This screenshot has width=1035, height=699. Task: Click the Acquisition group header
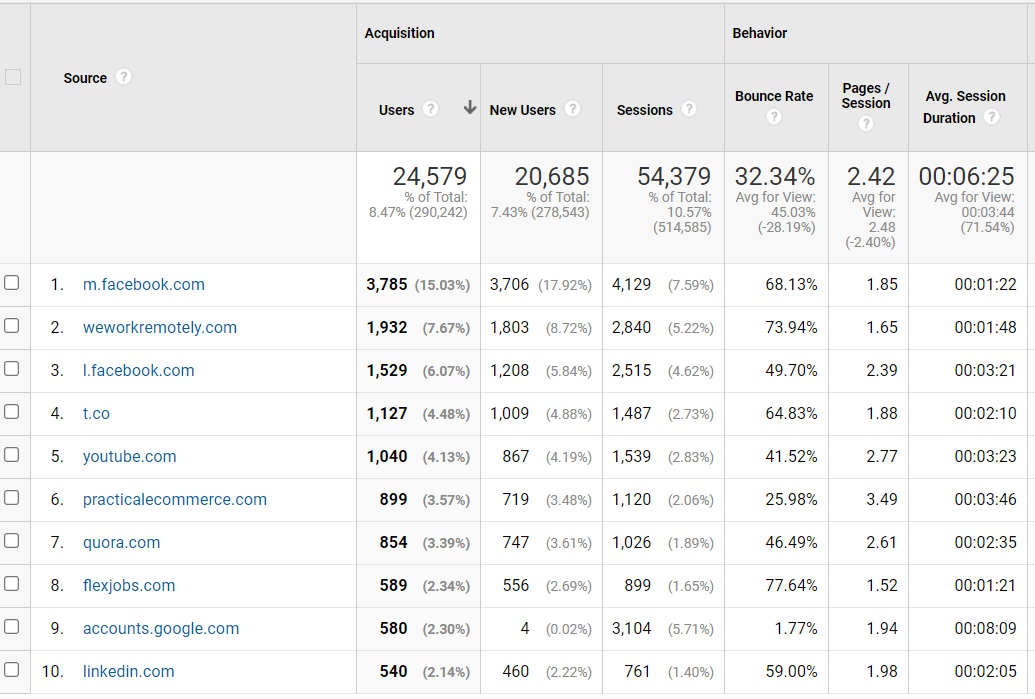[x=399, y=33]
